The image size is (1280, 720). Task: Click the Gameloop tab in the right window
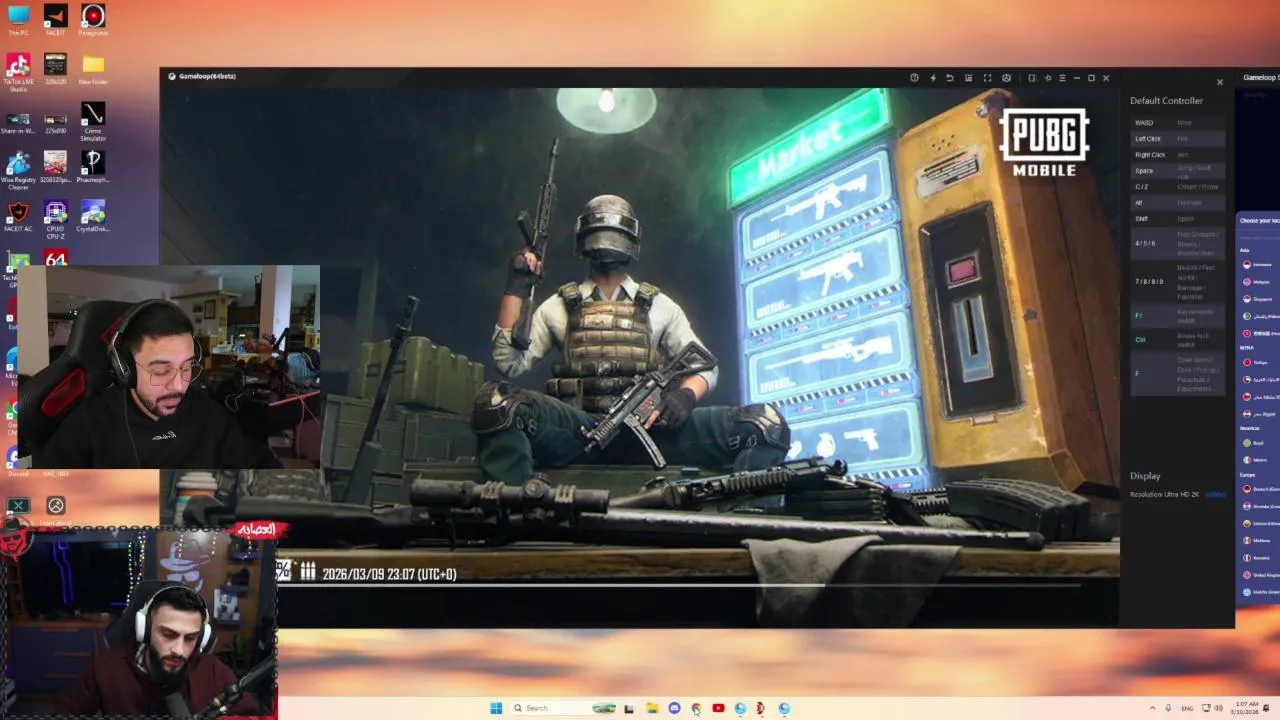1259,77
